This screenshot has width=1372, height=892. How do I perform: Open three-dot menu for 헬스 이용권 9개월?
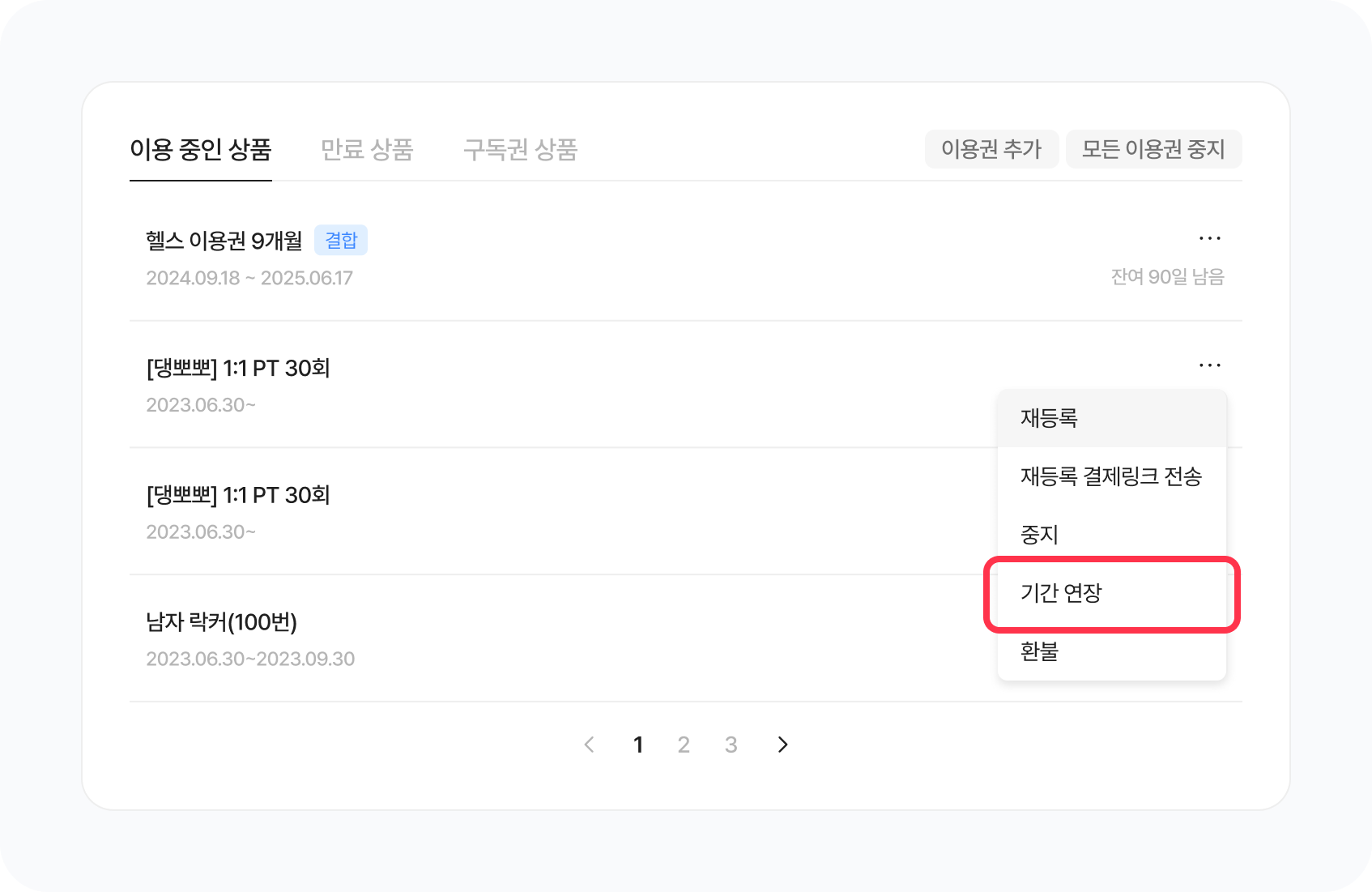pos(1209,238)
